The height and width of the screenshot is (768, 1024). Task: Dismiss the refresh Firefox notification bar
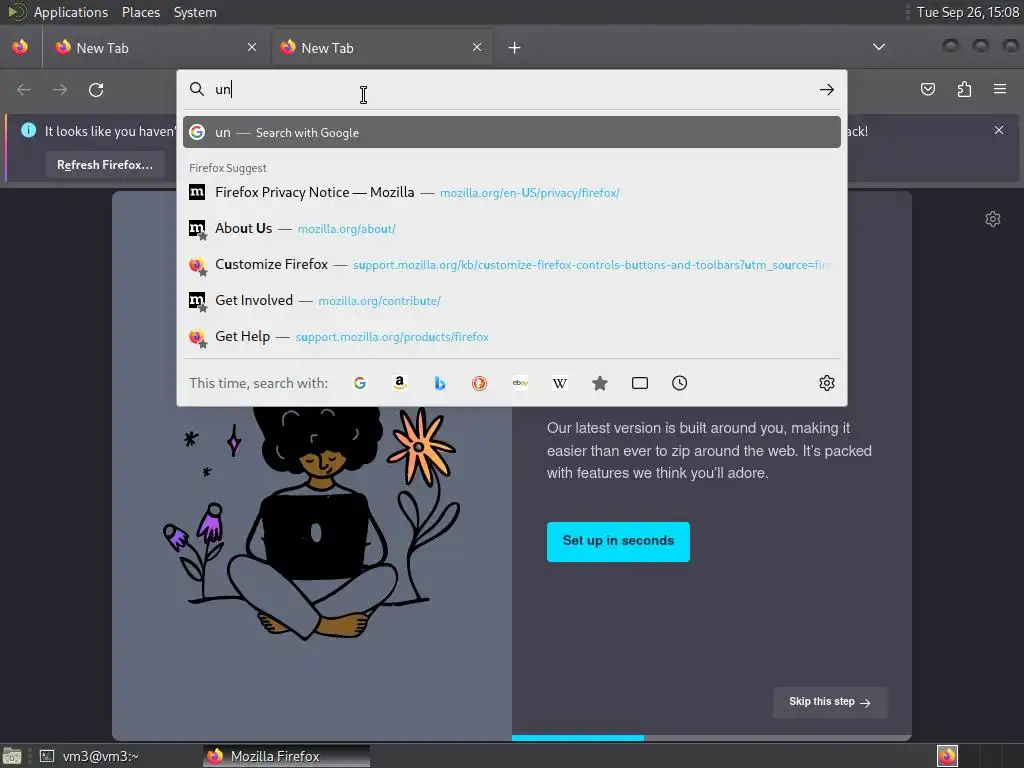click(x=999, y=130)
